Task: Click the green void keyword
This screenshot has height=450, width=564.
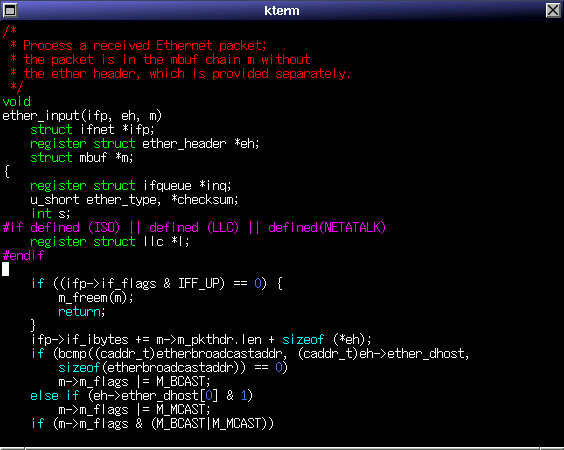Action: click(17, 101)
